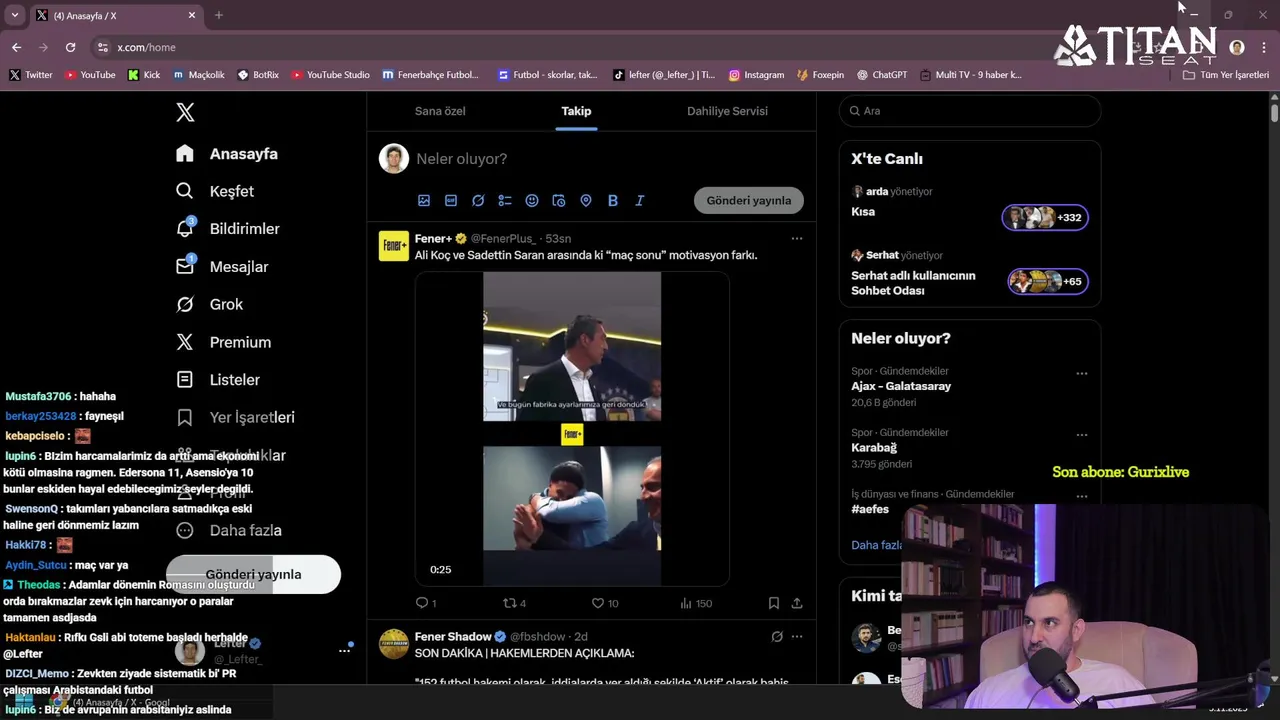This screenshot has width=1280, height=720.
Task: Open Anasayfa home in sidebar
Action: click(x=227, y=154)
